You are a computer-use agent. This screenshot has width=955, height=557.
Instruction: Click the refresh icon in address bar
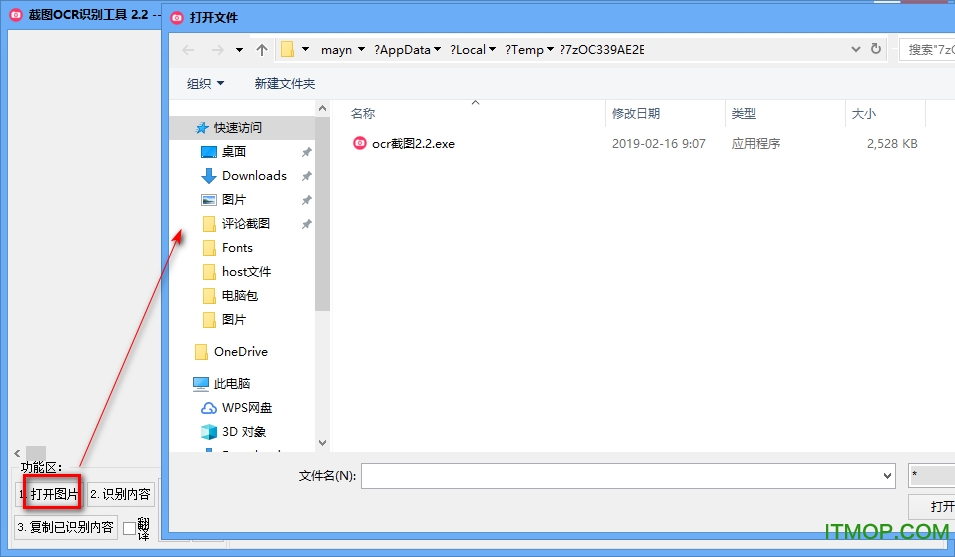pyautogui.click(x=876, y=49)
